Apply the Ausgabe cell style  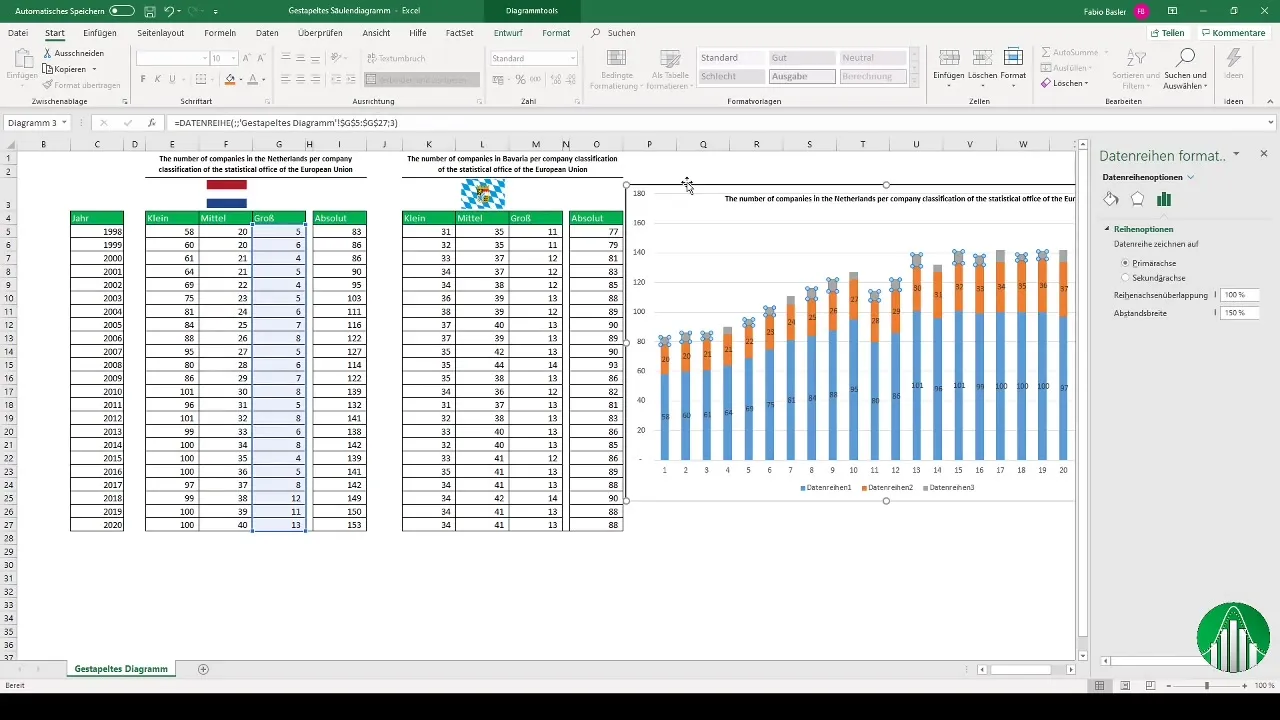click(x=802, y=76)
